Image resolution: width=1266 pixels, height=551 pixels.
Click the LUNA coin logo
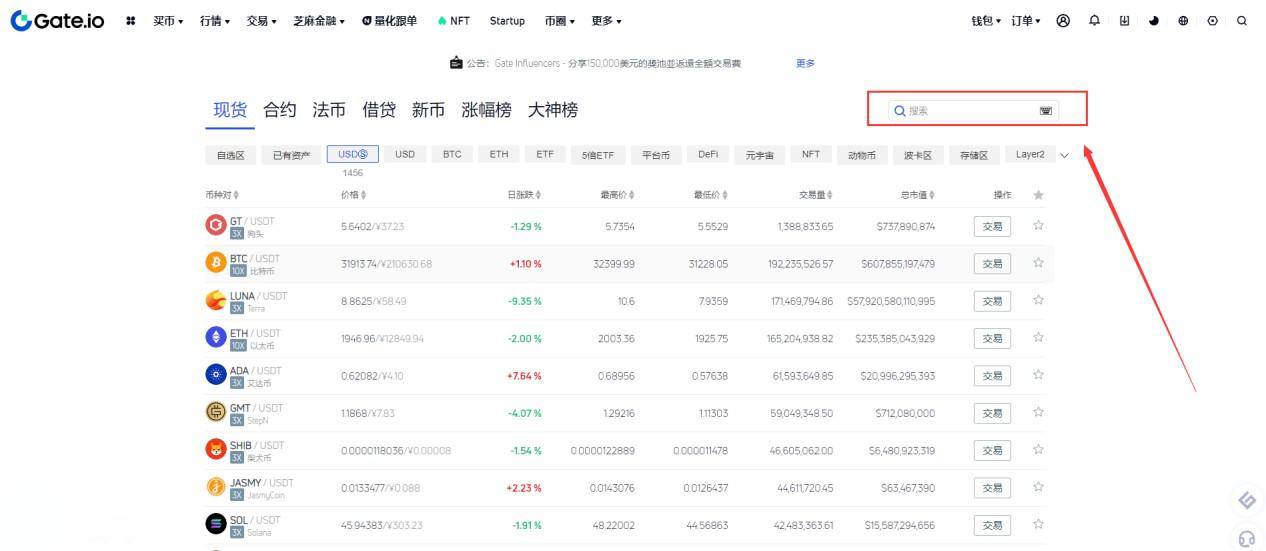(x=215, y=300)
